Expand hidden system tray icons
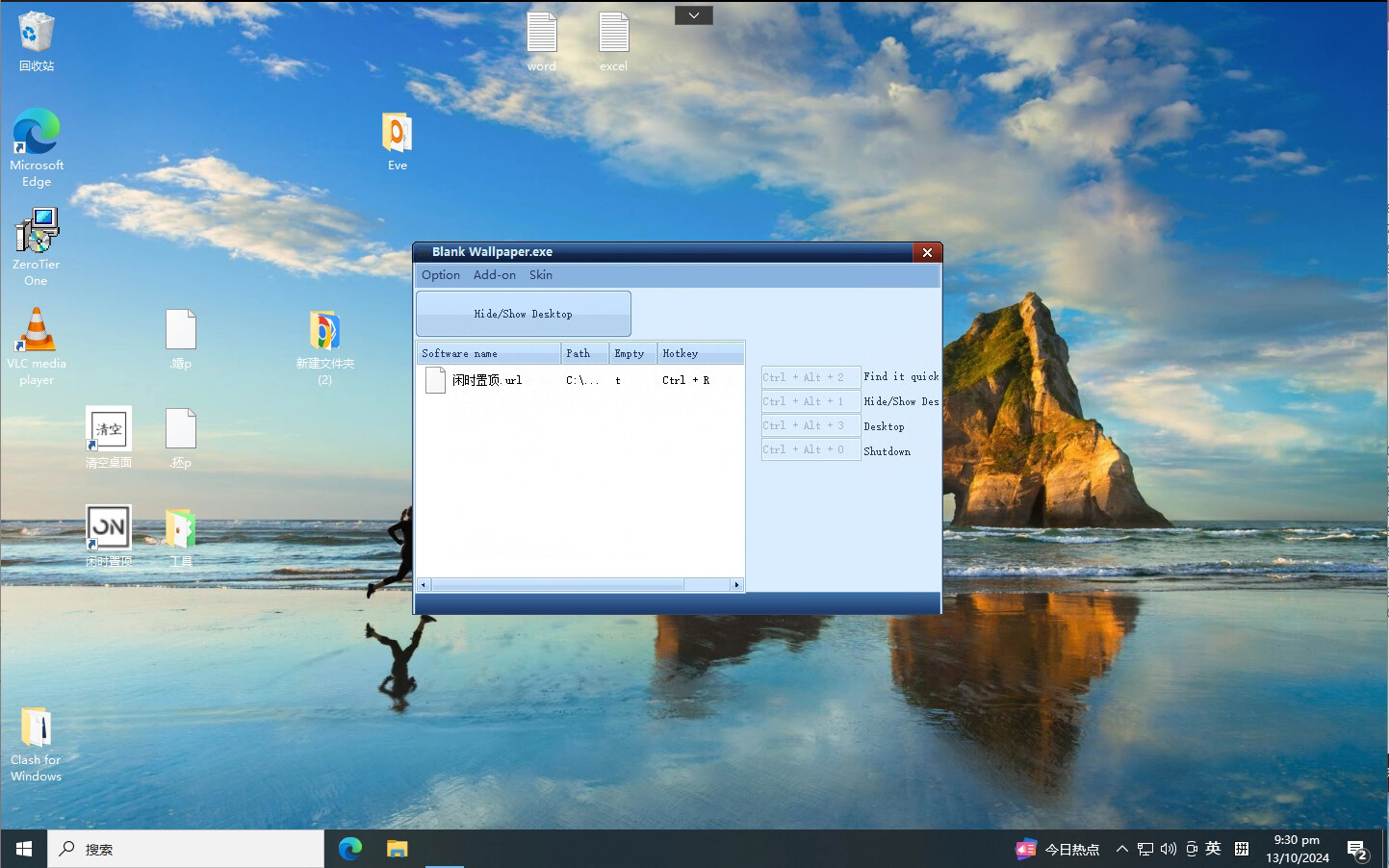The height and width of the screenshot is (868, 1389). (1121, 849)
